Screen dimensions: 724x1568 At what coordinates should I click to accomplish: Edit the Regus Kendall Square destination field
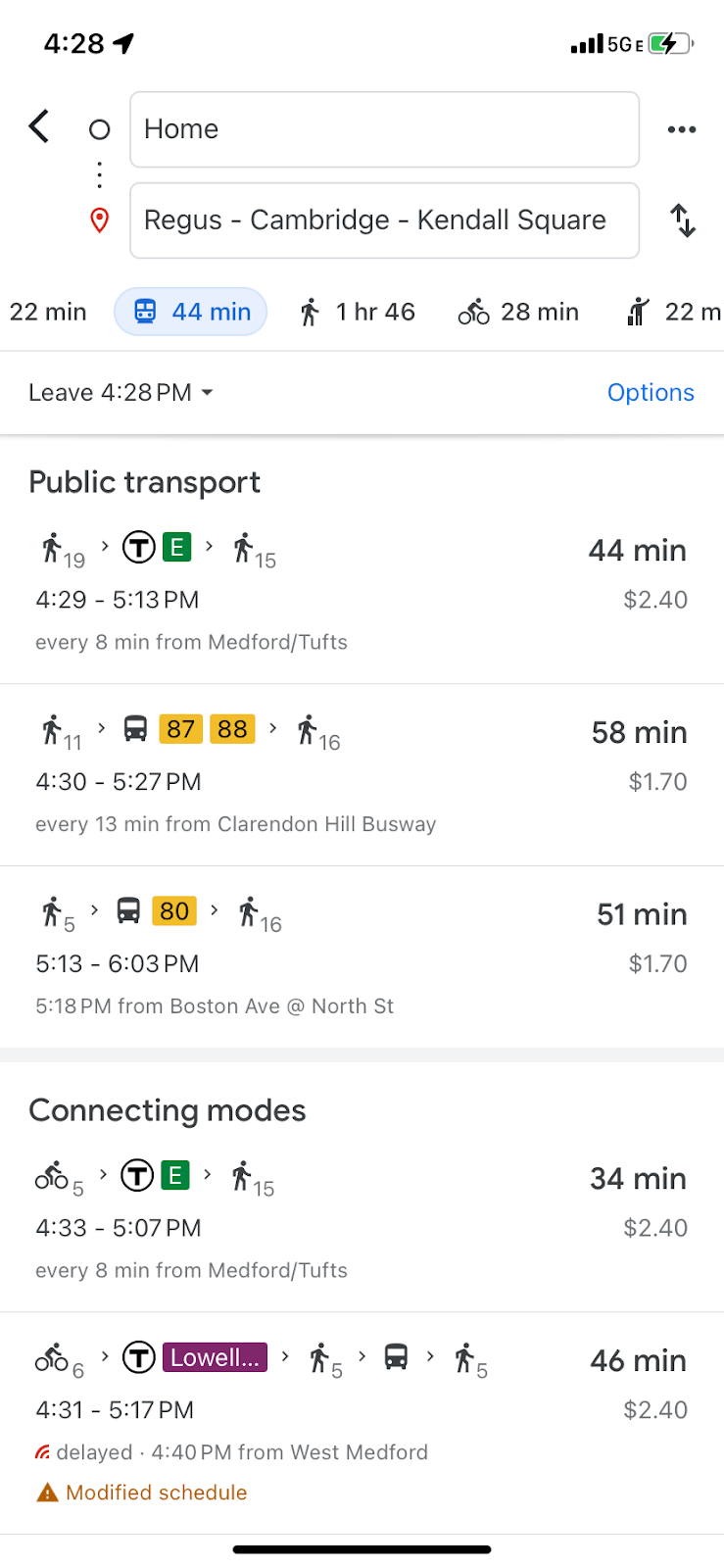tap(384, 220)
